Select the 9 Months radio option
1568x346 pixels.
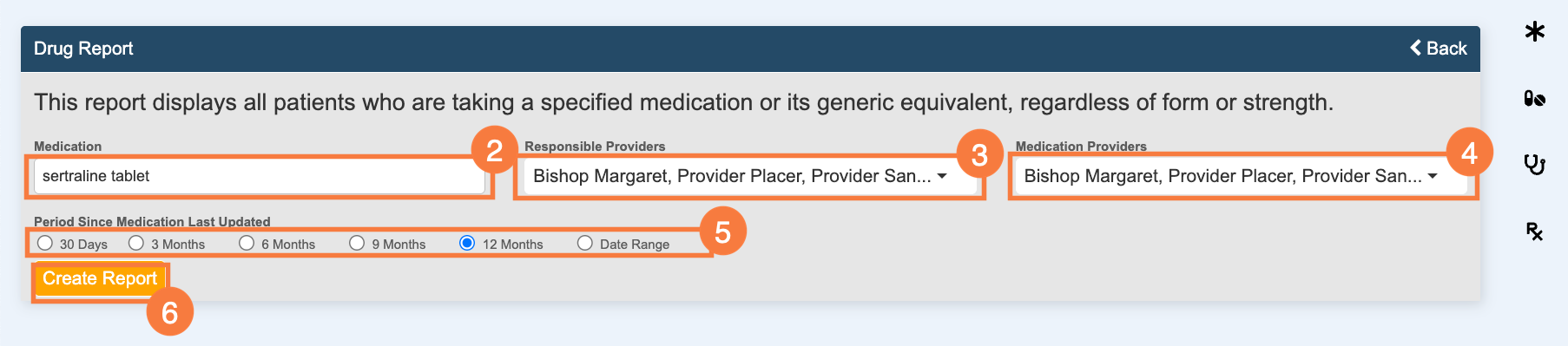point(357,243)
